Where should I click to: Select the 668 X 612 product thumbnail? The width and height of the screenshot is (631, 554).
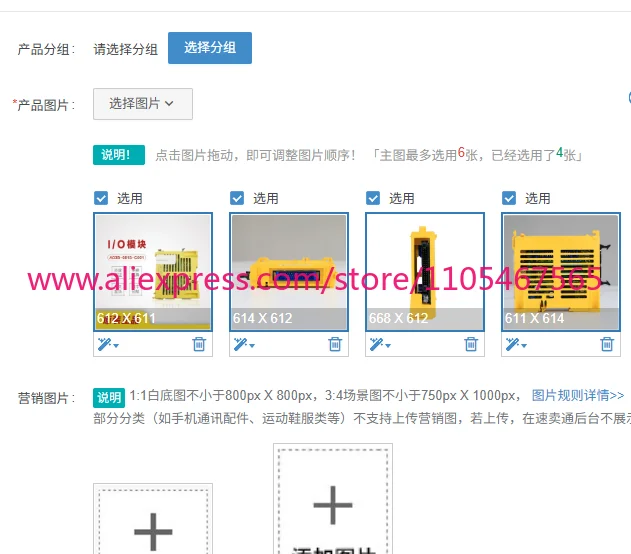(x=425, y=272)
